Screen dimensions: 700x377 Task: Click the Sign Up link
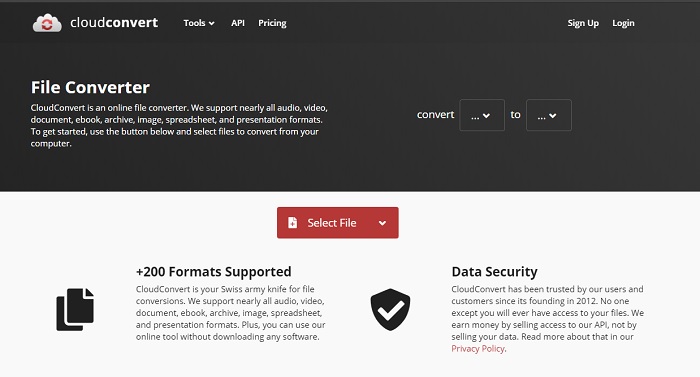(x=583, y=23)
